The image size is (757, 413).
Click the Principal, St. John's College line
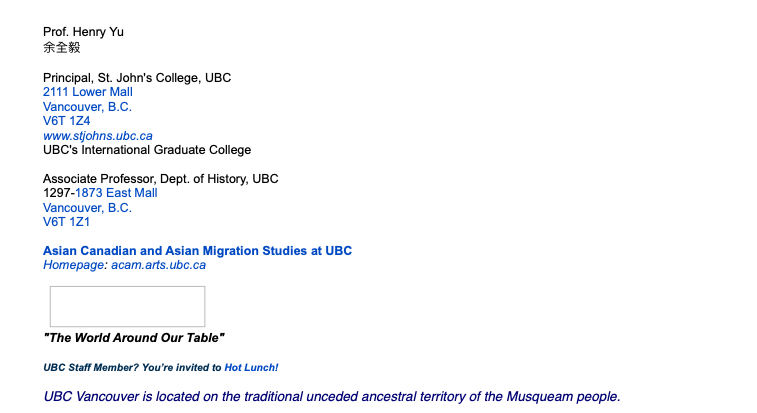click(137, 78)
